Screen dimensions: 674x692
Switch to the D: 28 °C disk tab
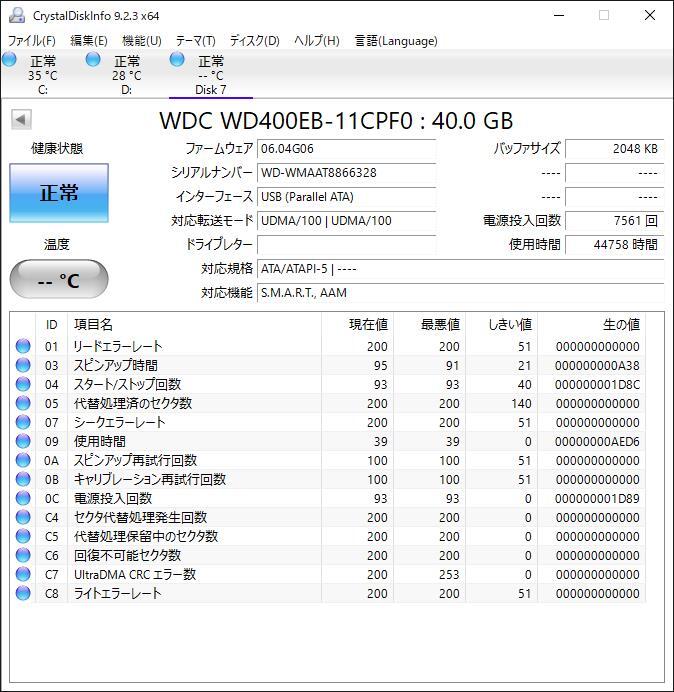[x=127, y=75]
